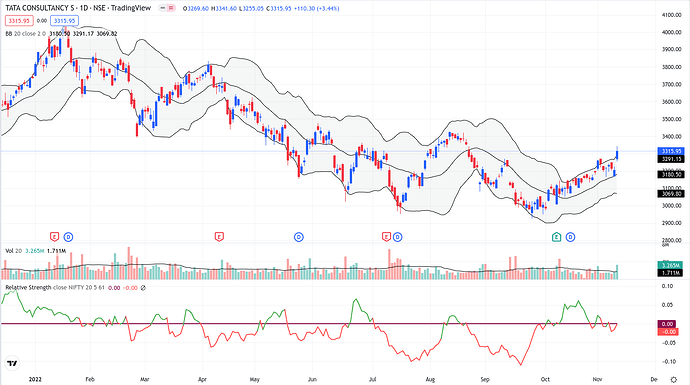Viewport: 690px width, 385px height.
Task: Click the 3500.00 price scale label
Action: [672, 119]
